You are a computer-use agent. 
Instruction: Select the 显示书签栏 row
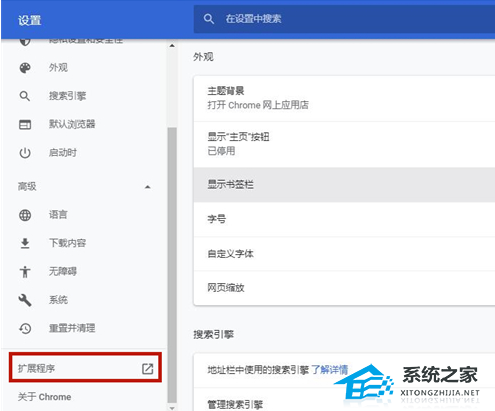[344, 185]
